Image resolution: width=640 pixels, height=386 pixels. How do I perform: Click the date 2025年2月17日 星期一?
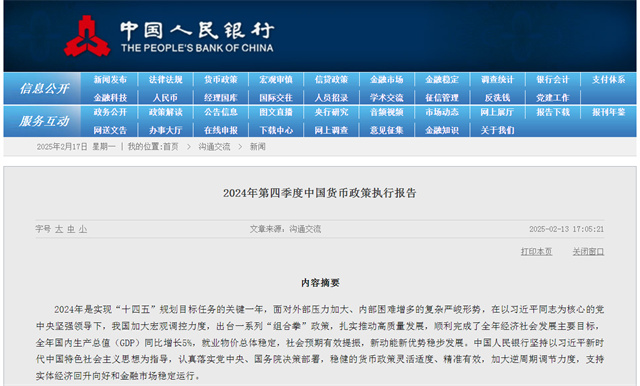[x=76, y=147]
